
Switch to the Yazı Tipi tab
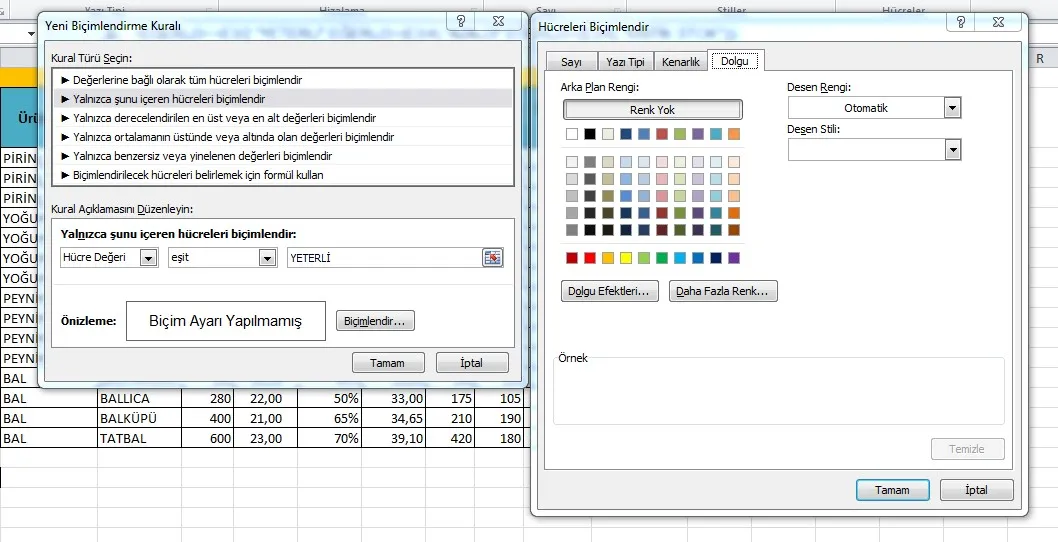626,62
